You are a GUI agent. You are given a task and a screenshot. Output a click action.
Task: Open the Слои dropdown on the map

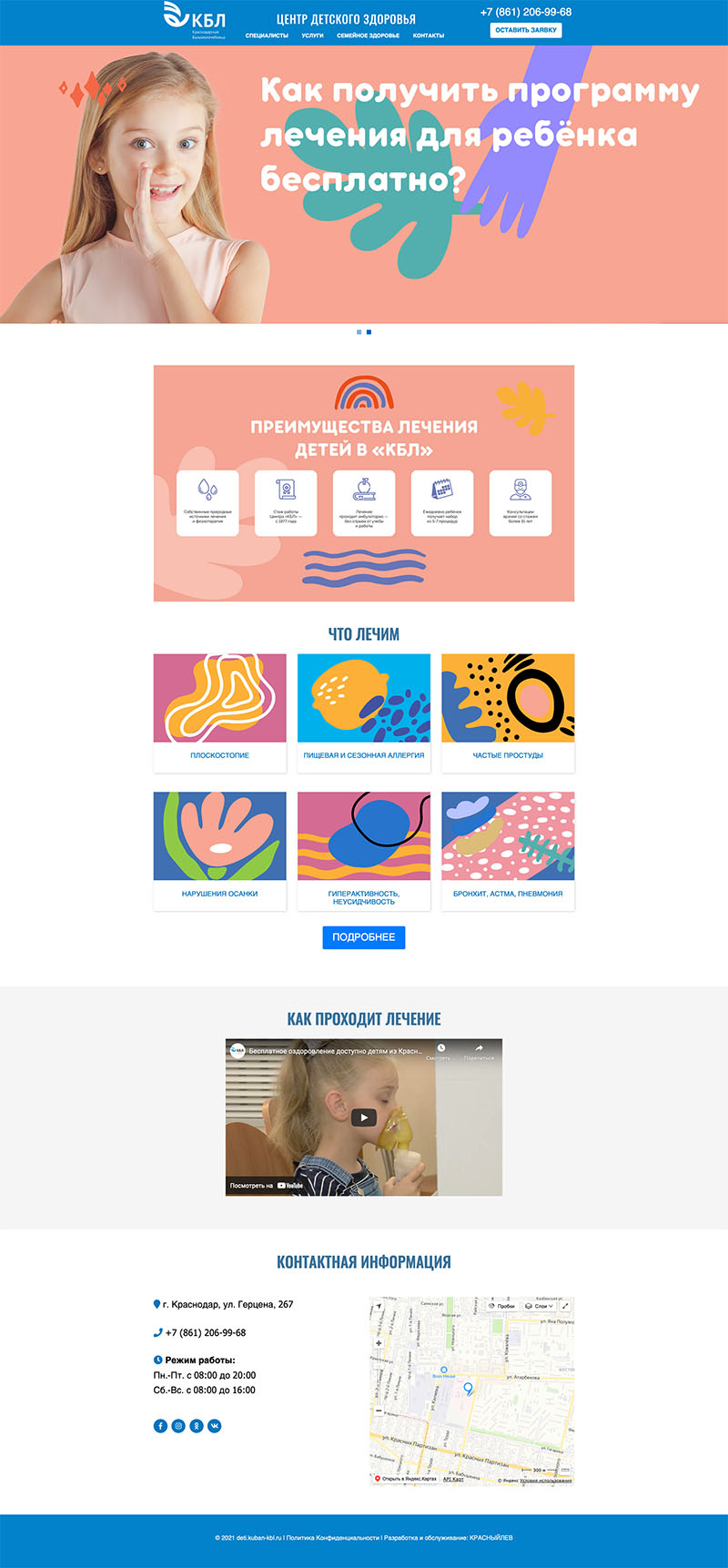click(540, 1306)
